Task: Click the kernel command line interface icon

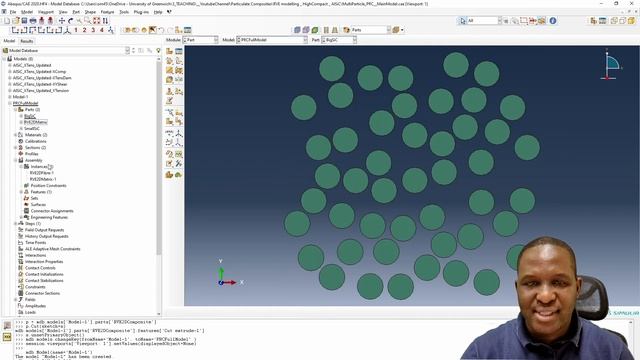Action: pos(7,336)
